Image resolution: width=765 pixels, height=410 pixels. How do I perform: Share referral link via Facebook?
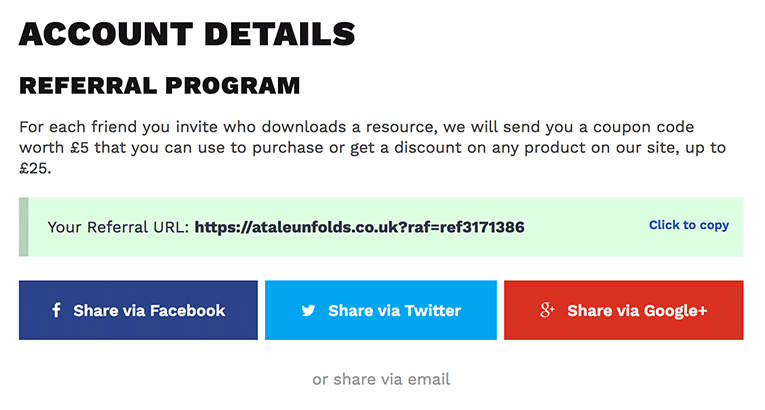[138, 310]
